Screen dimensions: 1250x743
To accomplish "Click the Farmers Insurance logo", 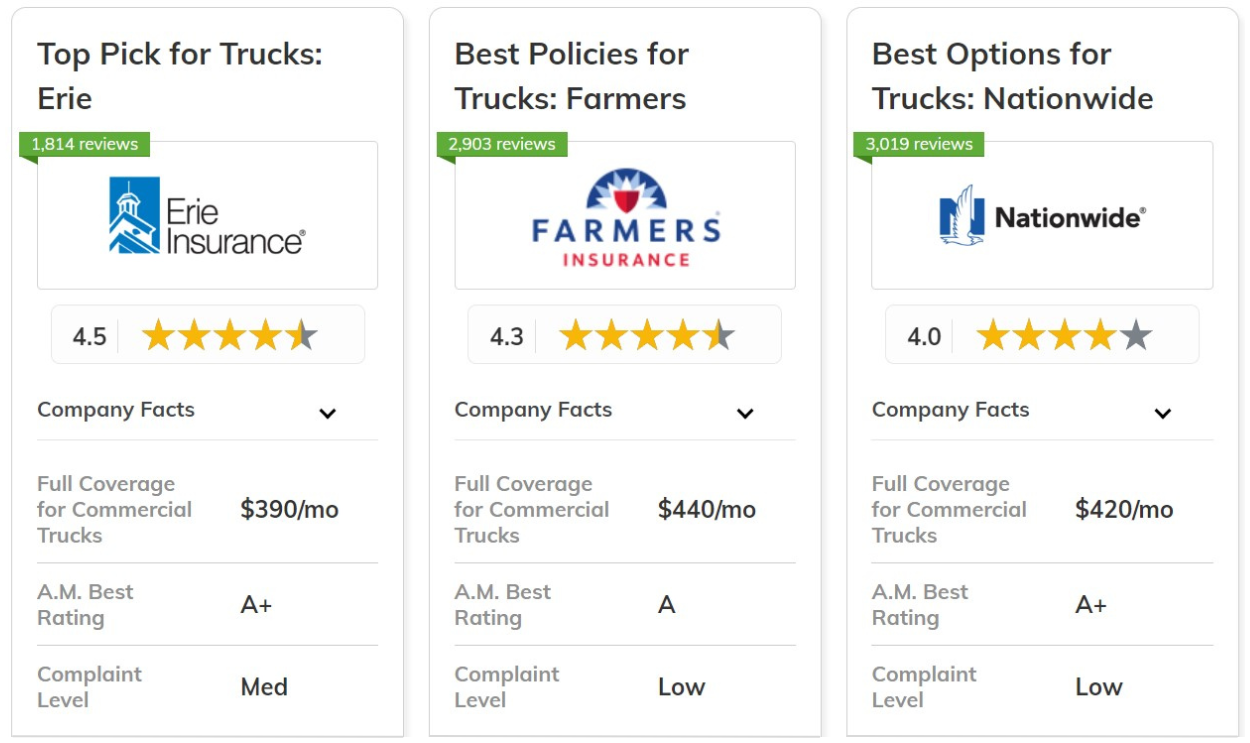I will pos(625,218).
